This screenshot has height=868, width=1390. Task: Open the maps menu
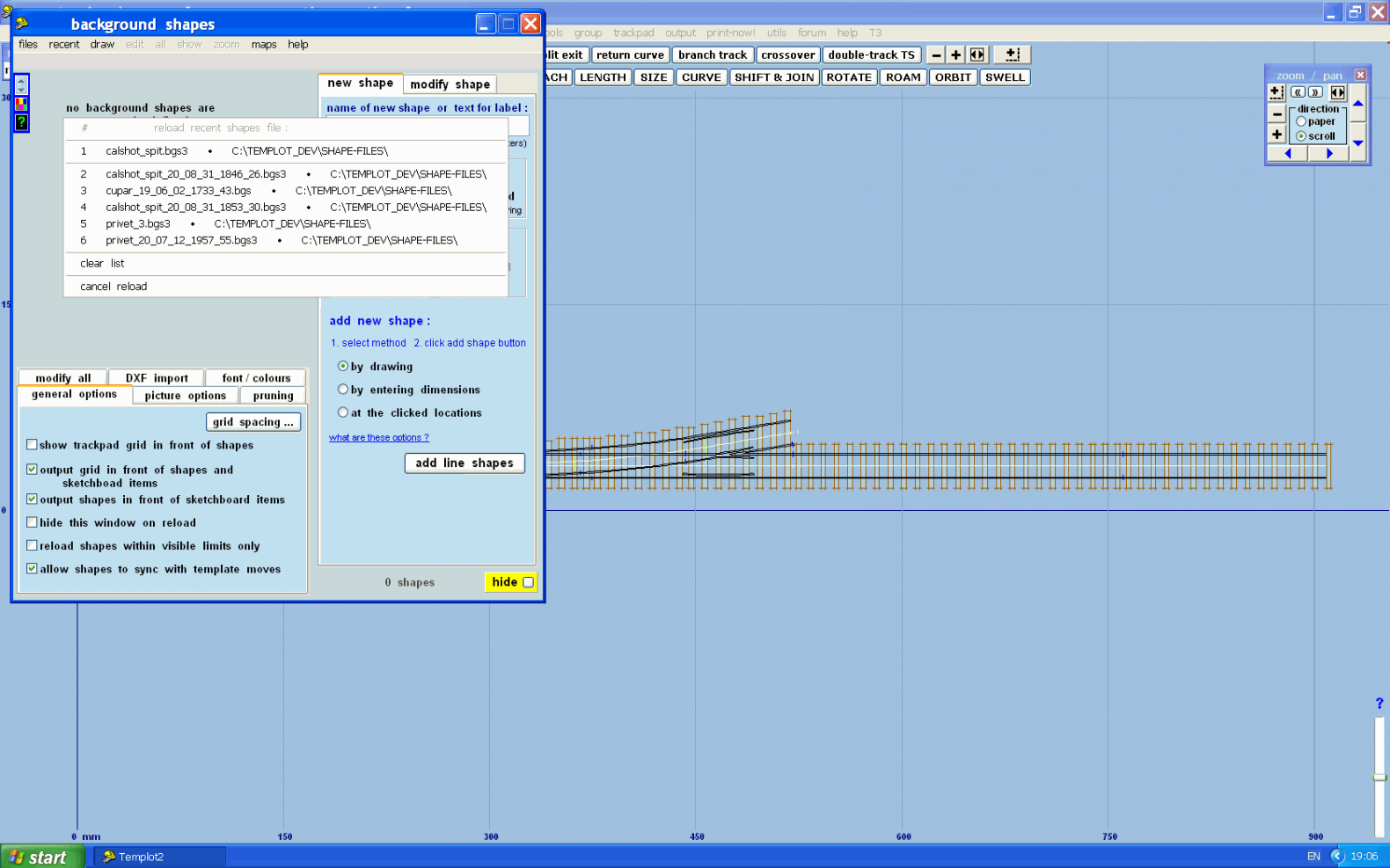[264, 44]
